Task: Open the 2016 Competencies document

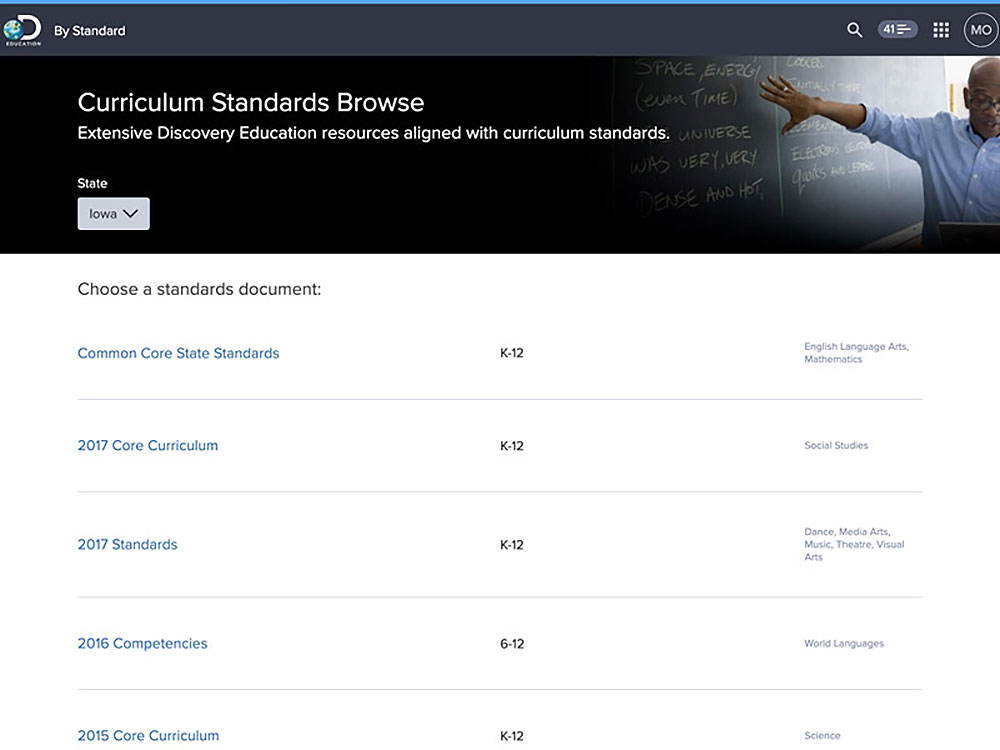Action: (142, 643)
